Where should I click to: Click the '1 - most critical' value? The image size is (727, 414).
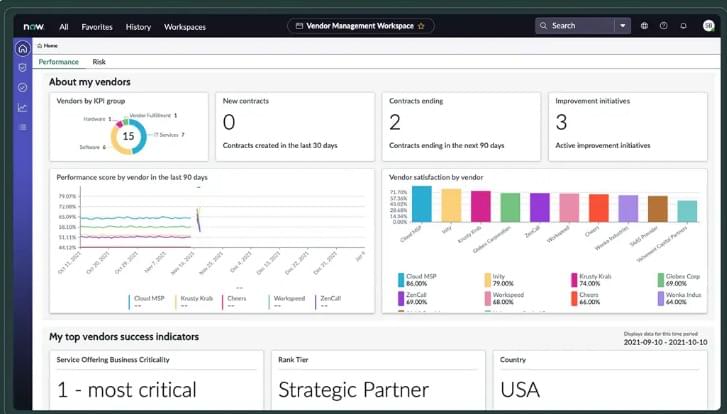127,390
